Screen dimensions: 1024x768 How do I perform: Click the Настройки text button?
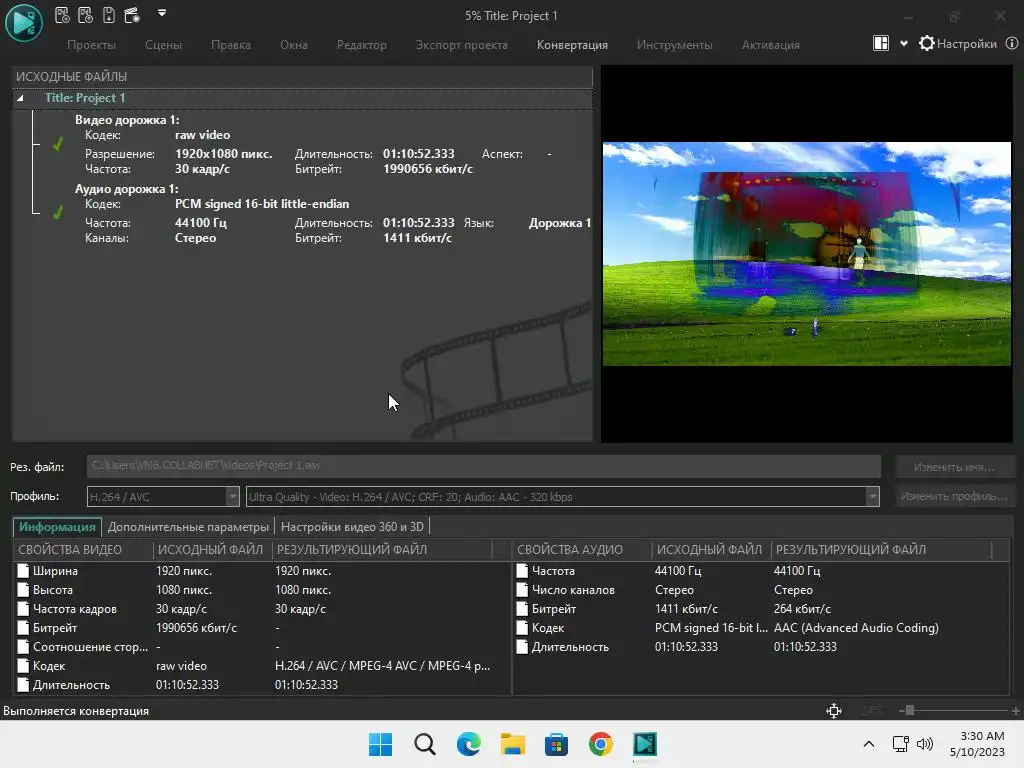coord(967,44)
